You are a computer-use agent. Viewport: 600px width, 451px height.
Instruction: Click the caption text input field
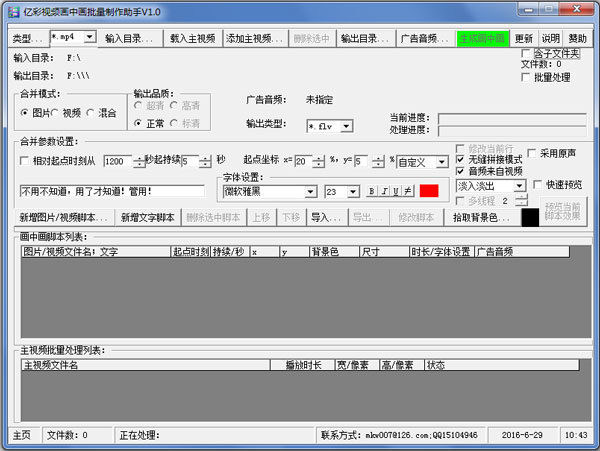point(111,190)
